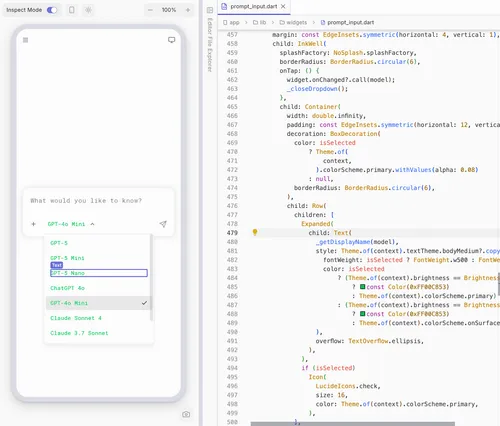
Task: Open the hamburger menu in the app preview
Action: coord(26,40)
